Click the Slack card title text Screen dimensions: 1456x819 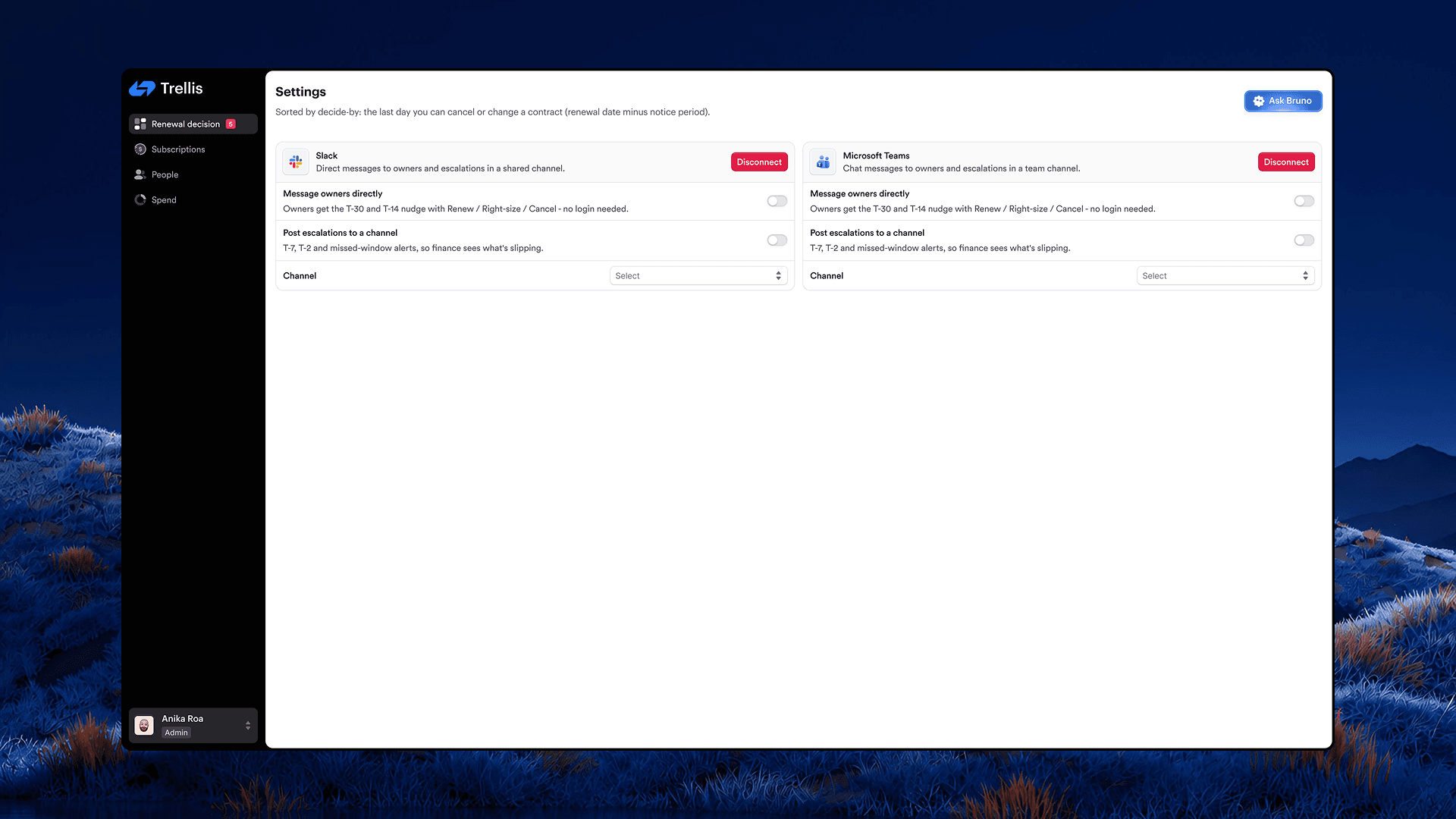[x=327, y=155]
